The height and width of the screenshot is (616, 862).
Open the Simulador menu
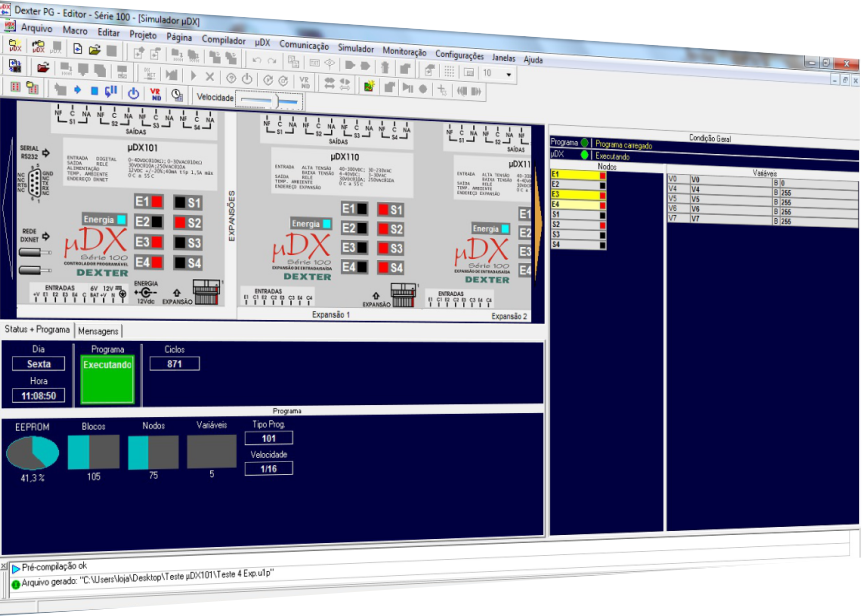[x=356, y=48]
